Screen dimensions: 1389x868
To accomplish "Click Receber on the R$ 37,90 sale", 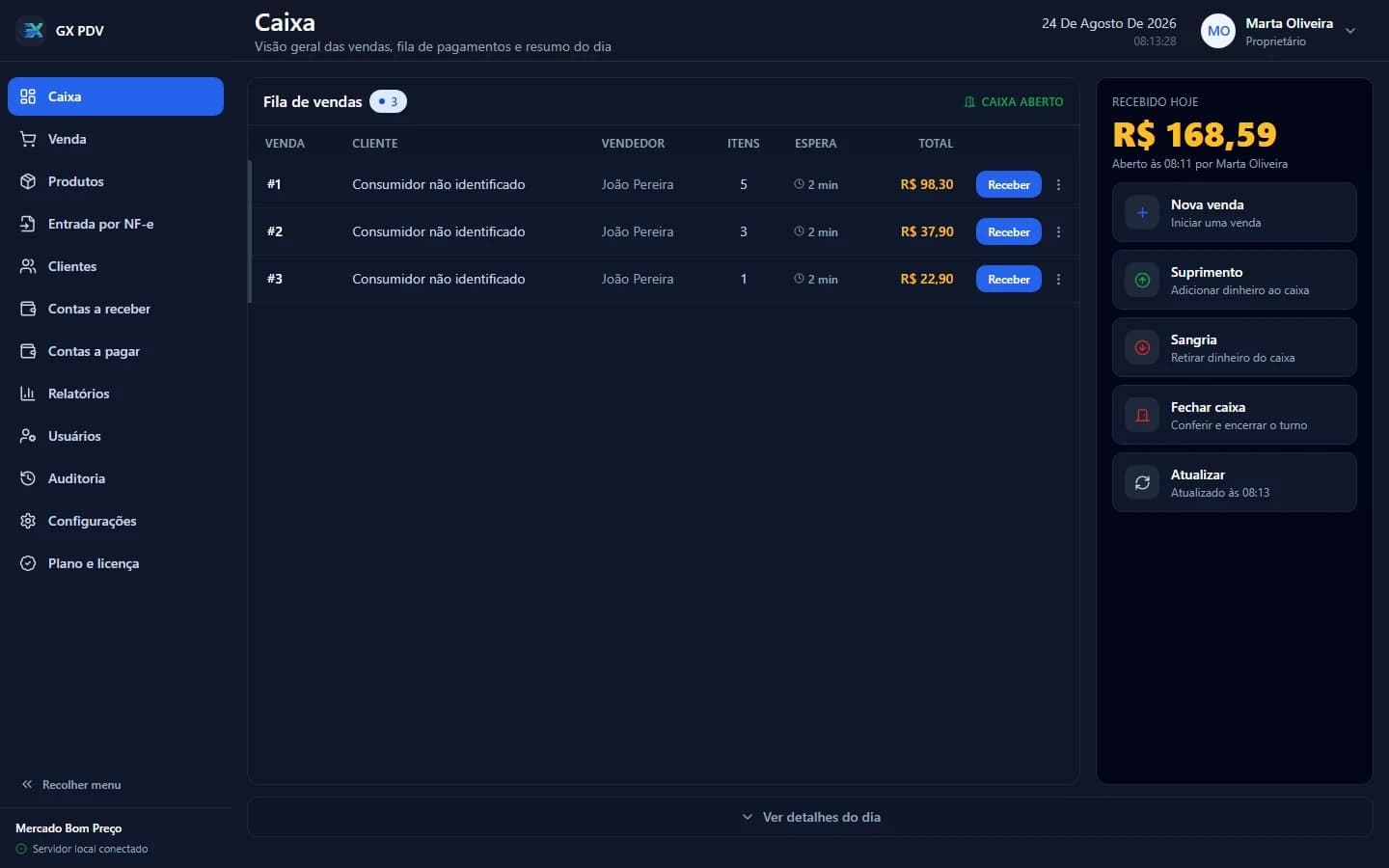I will click(x=1009, y=231).
